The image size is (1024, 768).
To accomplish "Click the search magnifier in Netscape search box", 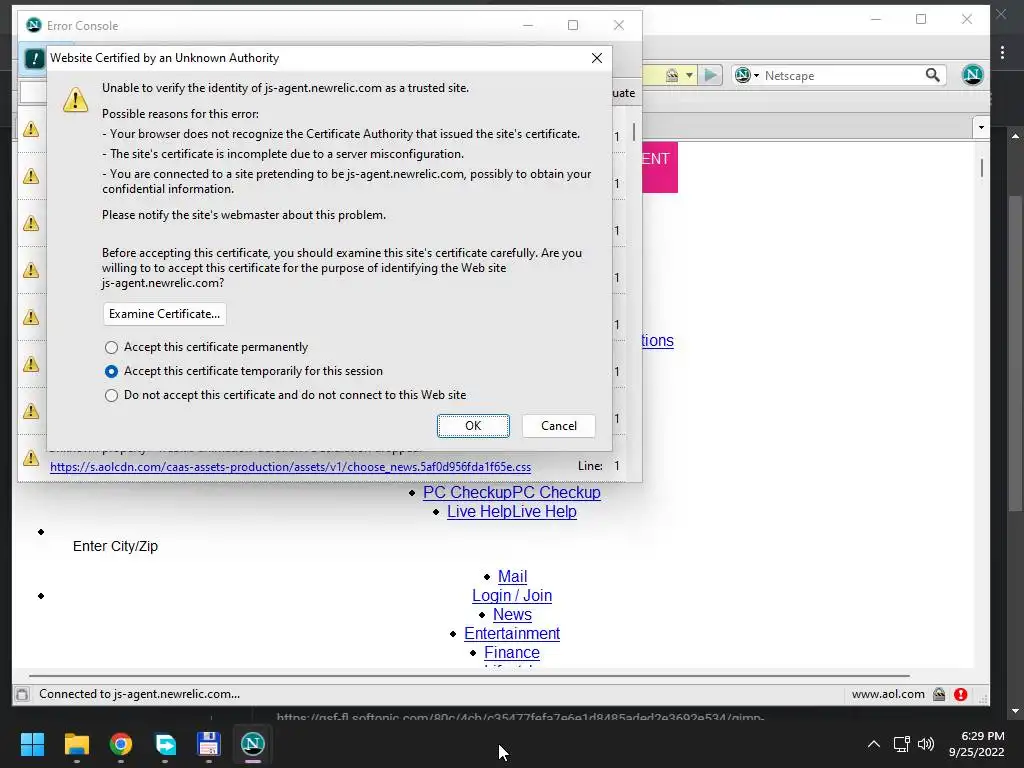I will point(933,75).
